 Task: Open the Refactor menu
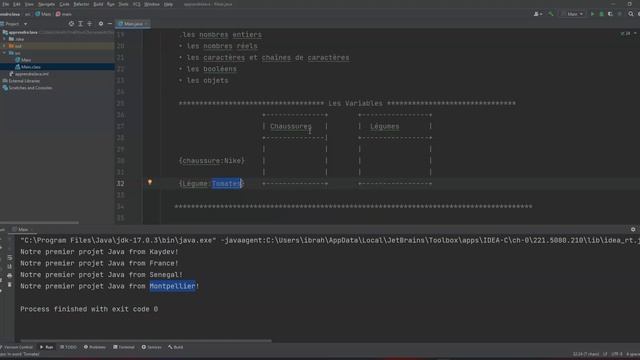point(81,4)
